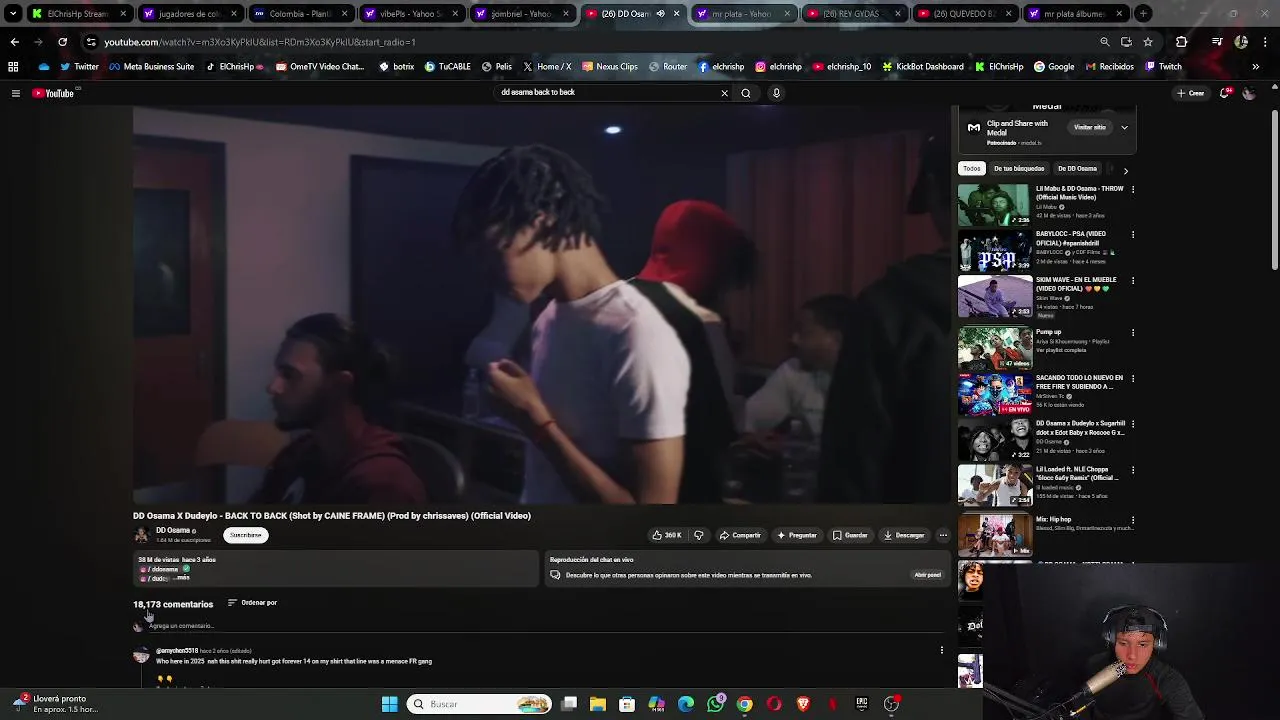Click the Preguntar button
Viewport: 1280px width, 720px height.
pos(797,535)
